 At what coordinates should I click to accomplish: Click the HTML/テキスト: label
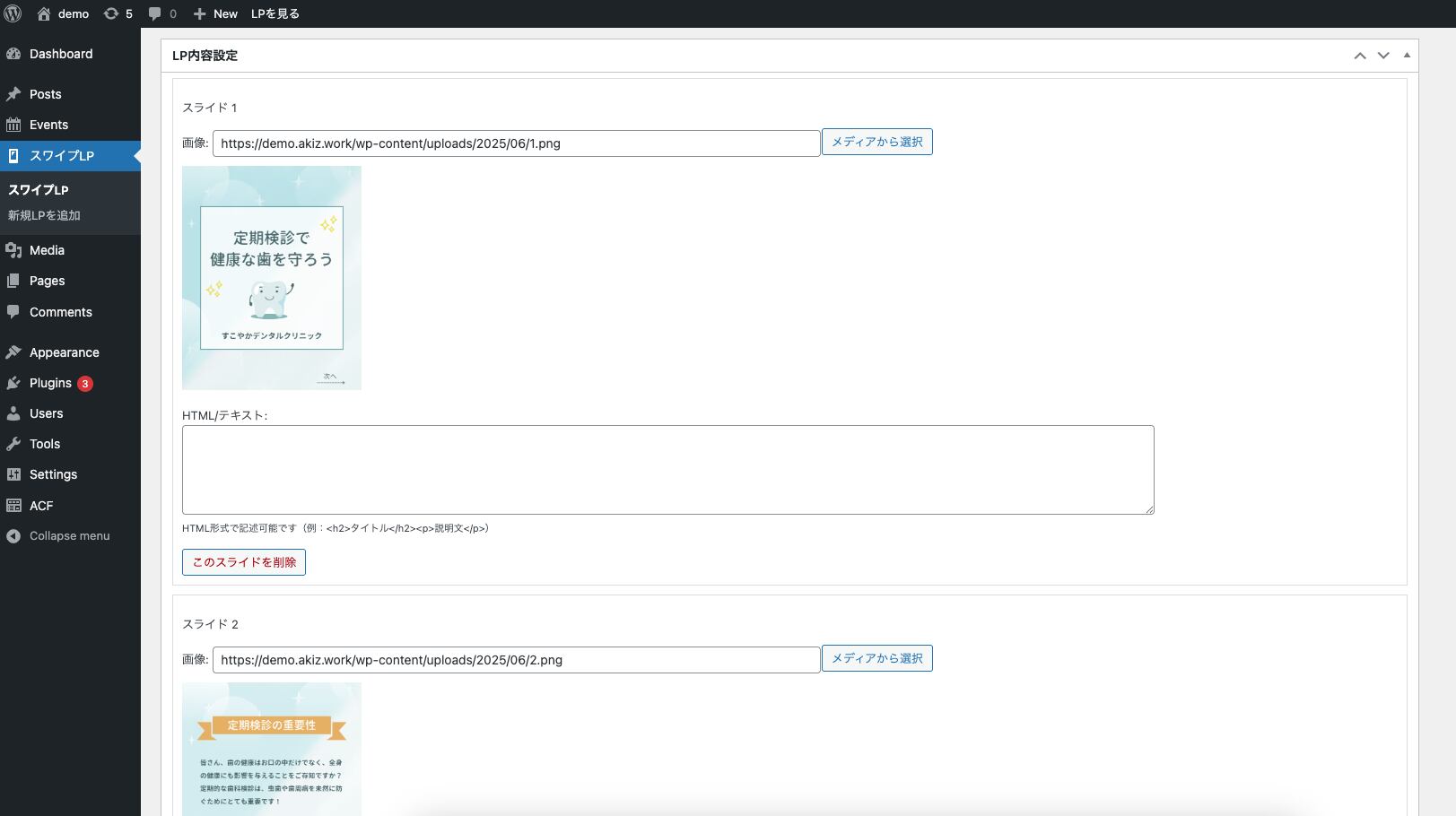(225, 415)
